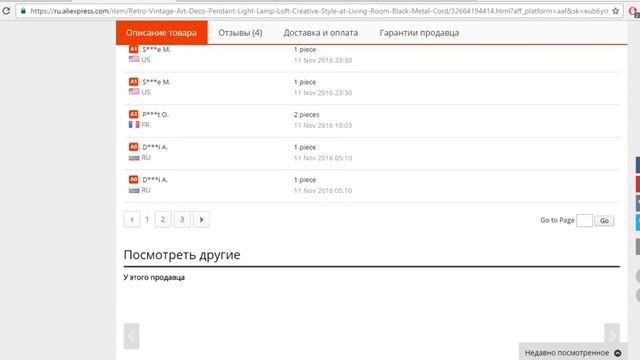Click the secure padlock icon in the address bar
640x360 pixels.
[x=23, y=11]
